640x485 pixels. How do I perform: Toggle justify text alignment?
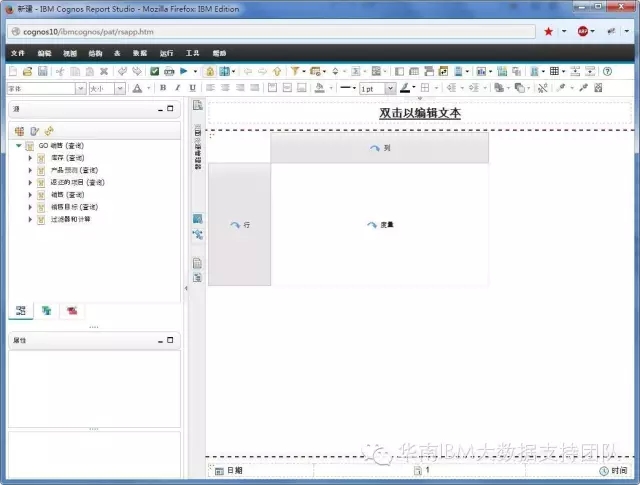point(255,88)
